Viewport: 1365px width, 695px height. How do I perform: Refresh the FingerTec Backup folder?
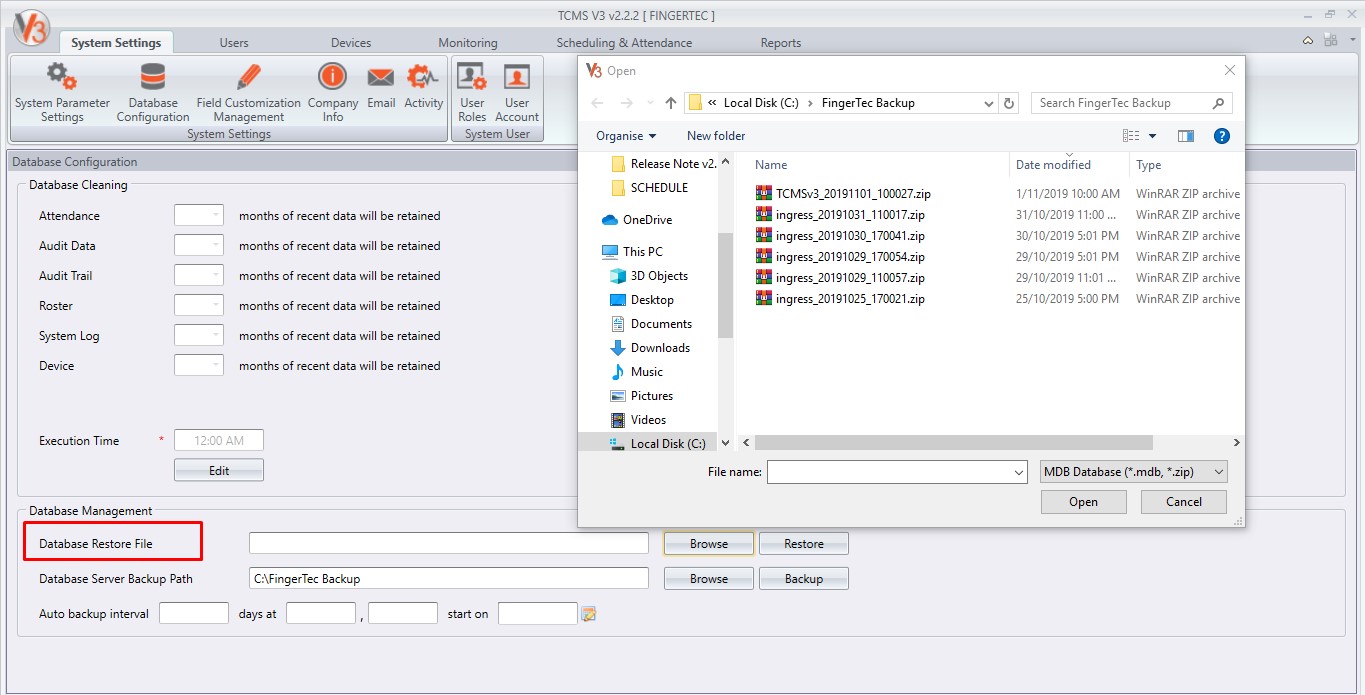(1009, 103)
